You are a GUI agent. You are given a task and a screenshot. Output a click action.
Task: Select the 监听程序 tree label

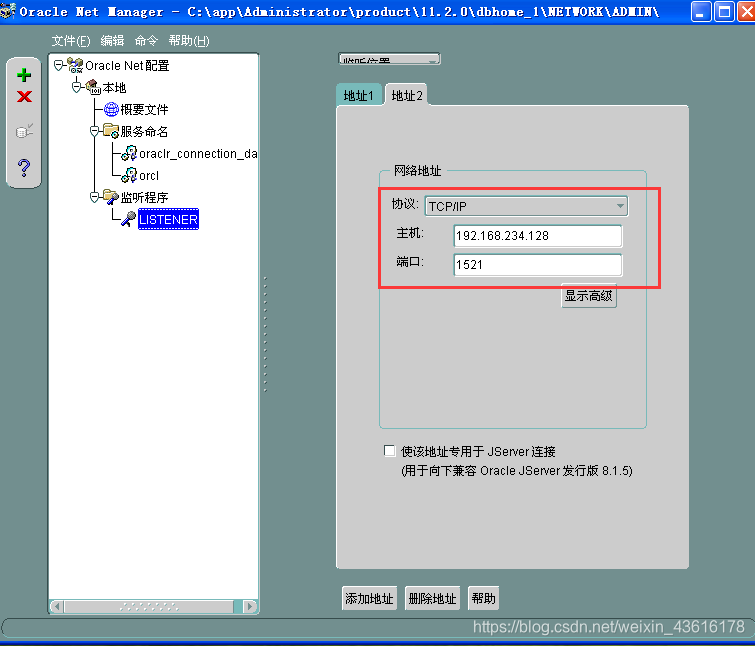point(144,197)
